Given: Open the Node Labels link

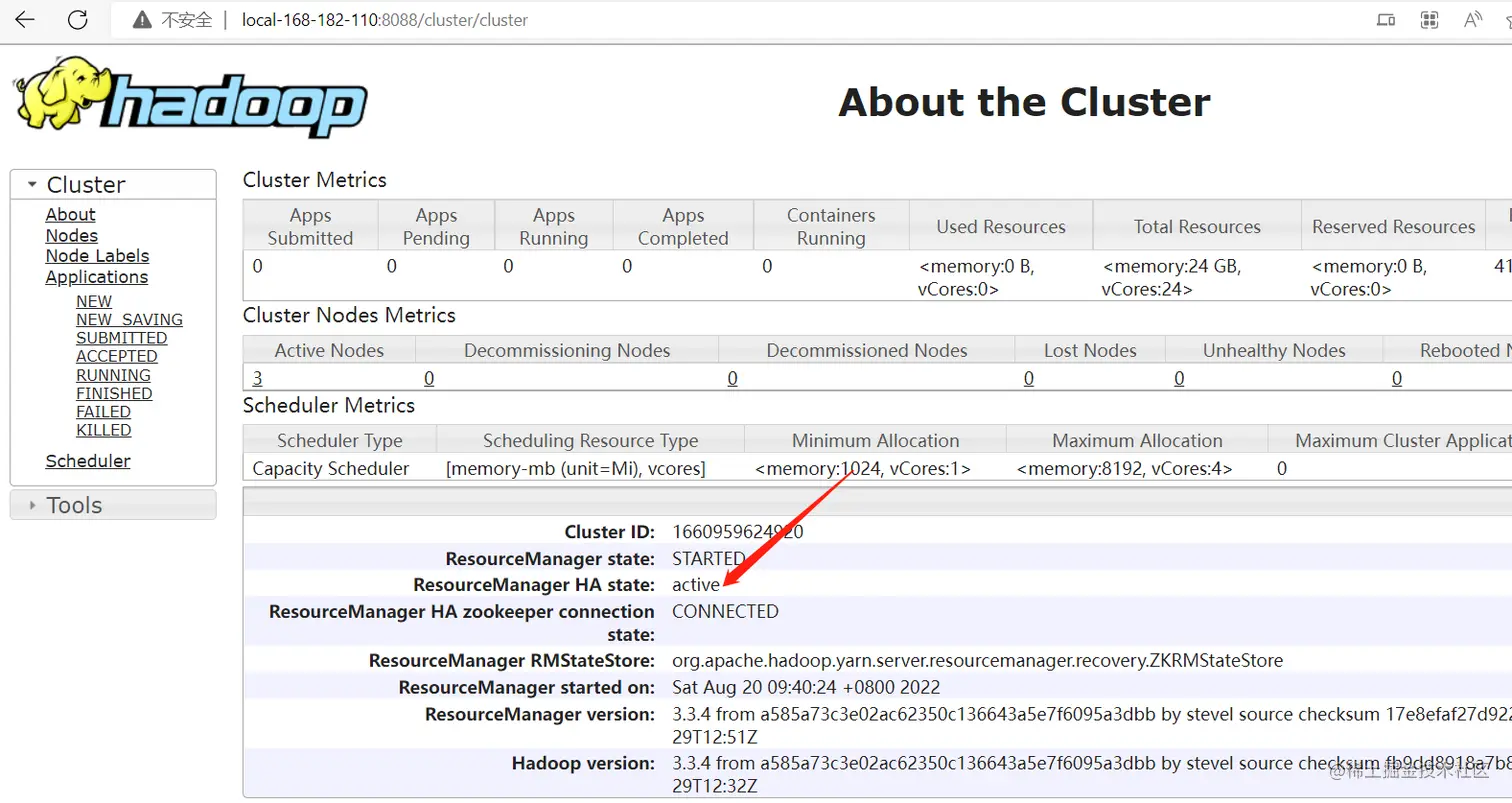Looking at the screenshot, I should (x=97, y=256).
